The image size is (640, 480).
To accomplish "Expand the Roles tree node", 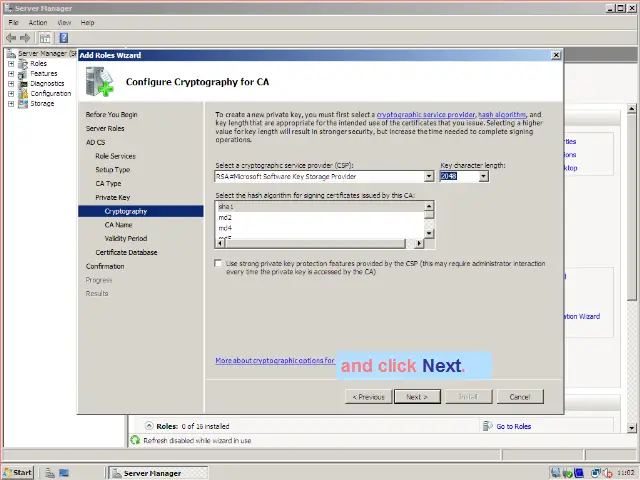I will tap(11, 64).
